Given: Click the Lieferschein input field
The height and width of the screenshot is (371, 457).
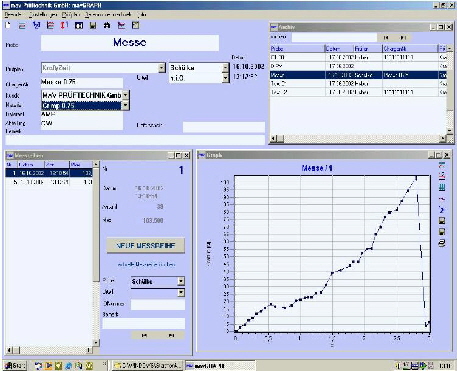Looking at the screenshot, I should coord(224,127).
